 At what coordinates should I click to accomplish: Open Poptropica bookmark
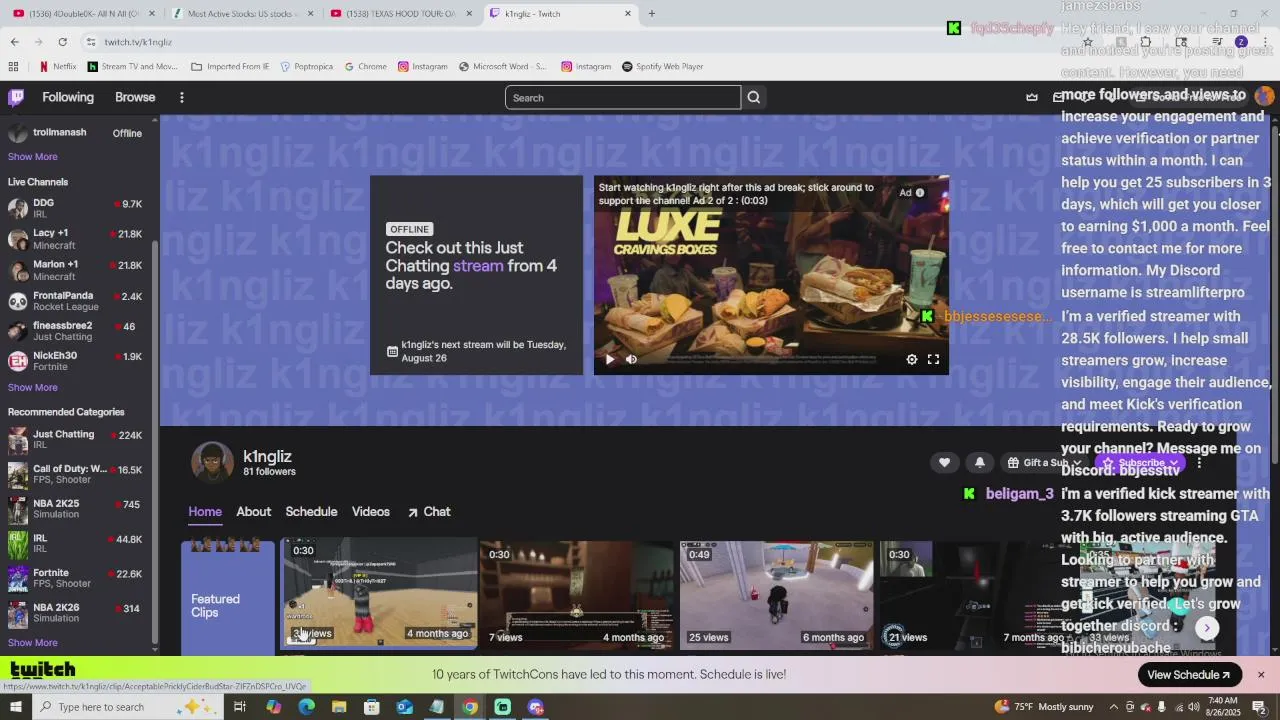coord(306,67)
